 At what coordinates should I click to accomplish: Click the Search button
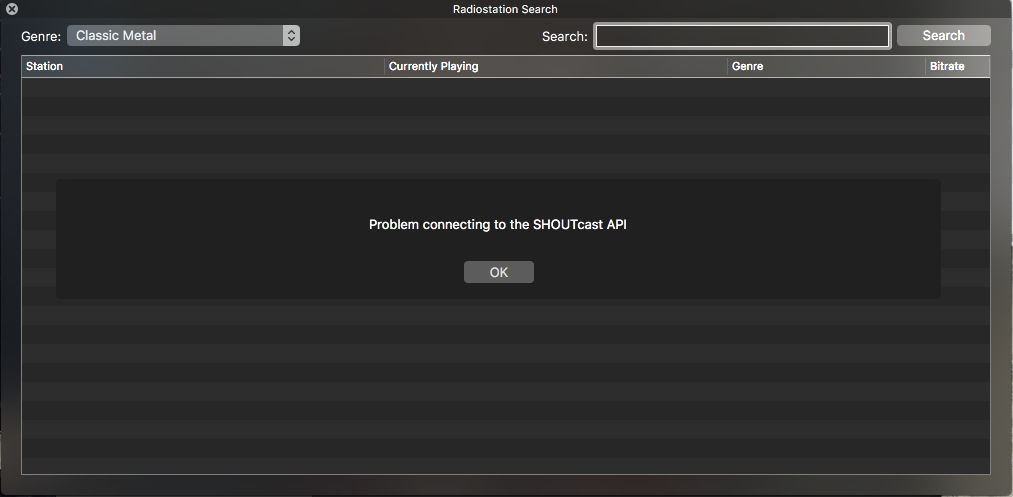[943, 36]
